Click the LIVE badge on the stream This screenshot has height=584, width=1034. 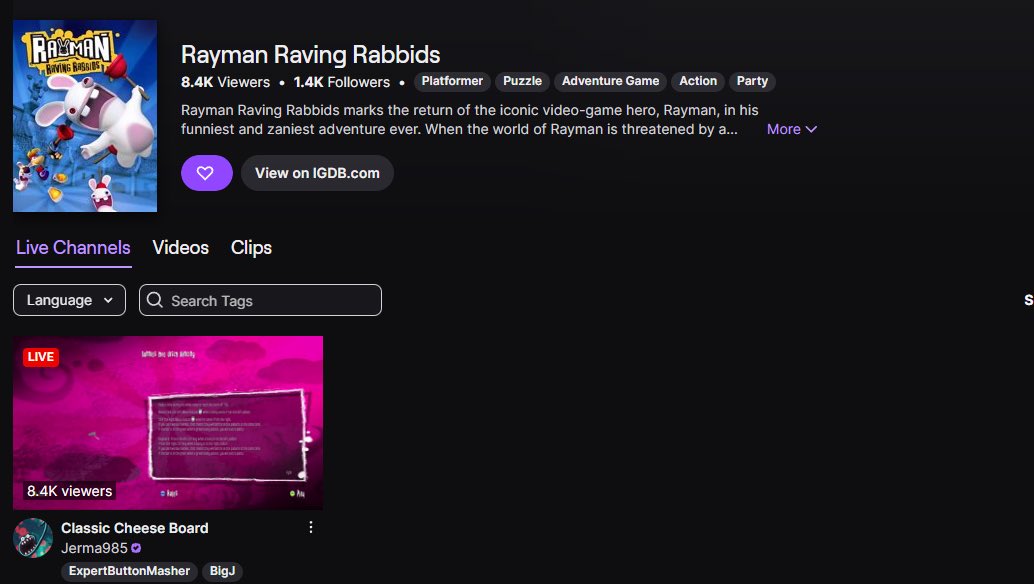coord(41,357)
